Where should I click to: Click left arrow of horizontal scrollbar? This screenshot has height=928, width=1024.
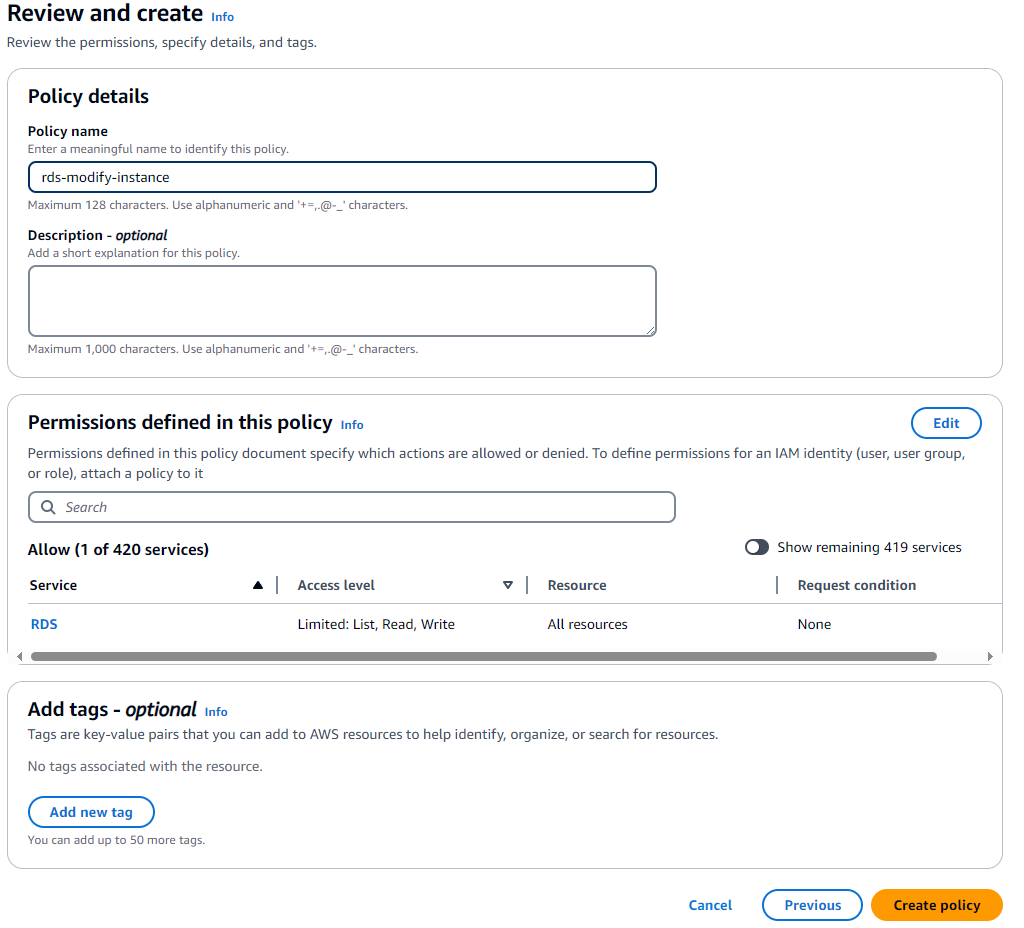[x=19, y=657]
